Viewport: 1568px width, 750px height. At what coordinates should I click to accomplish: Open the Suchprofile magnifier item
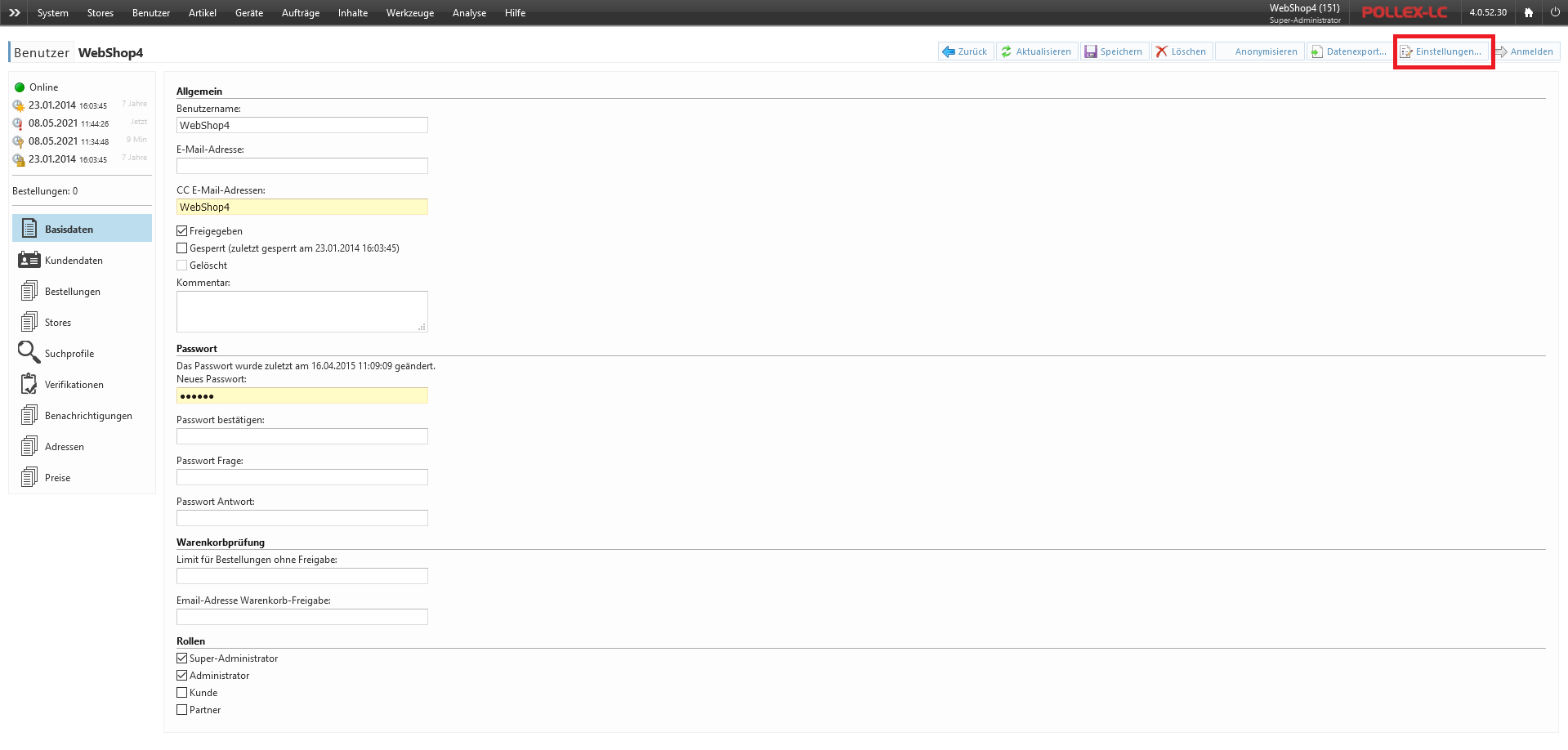69,354
